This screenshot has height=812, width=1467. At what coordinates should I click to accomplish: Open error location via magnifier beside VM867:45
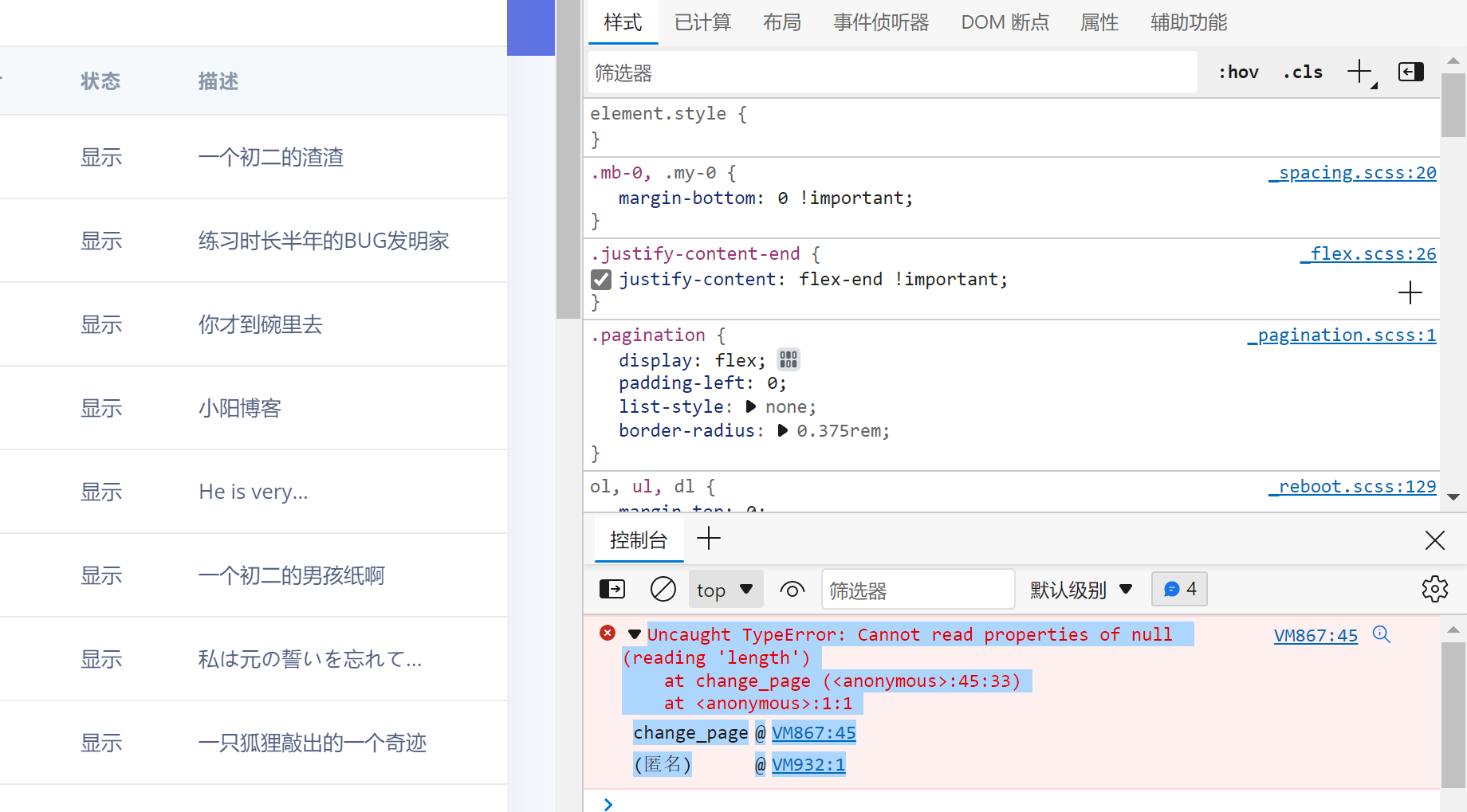tap(1382, 635)
